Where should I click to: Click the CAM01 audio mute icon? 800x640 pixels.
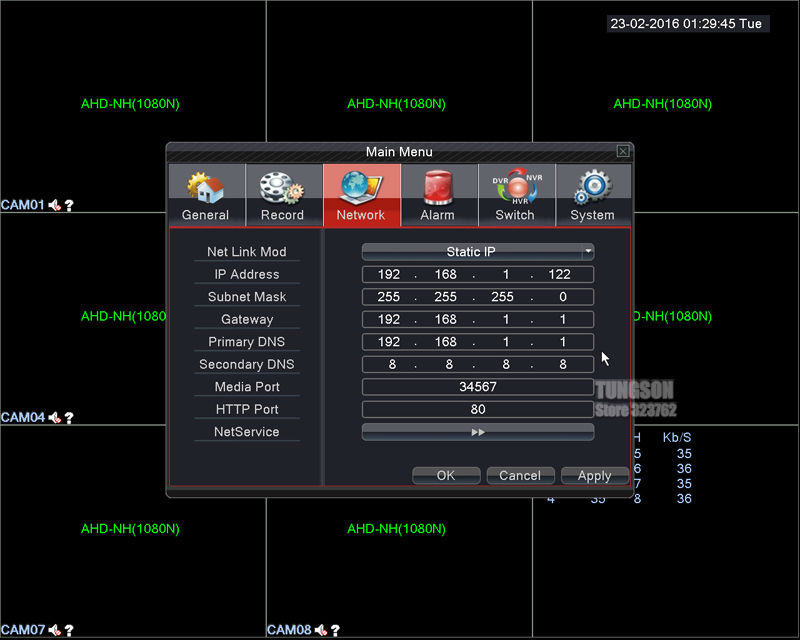point(55,205)
